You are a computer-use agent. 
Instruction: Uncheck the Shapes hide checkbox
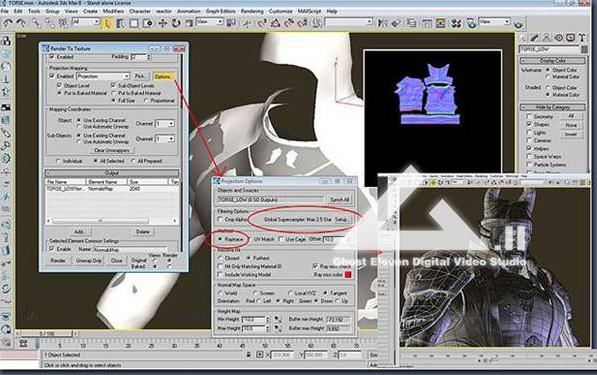tap(529, 124)
